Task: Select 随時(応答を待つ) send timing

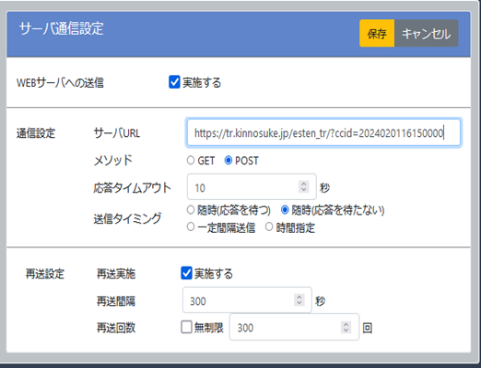Action: (x=190, y=210)
